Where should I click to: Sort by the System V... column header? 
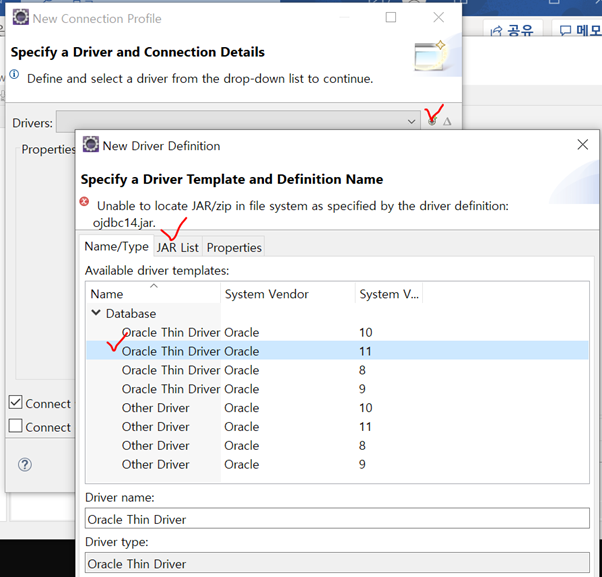(389, 294)
